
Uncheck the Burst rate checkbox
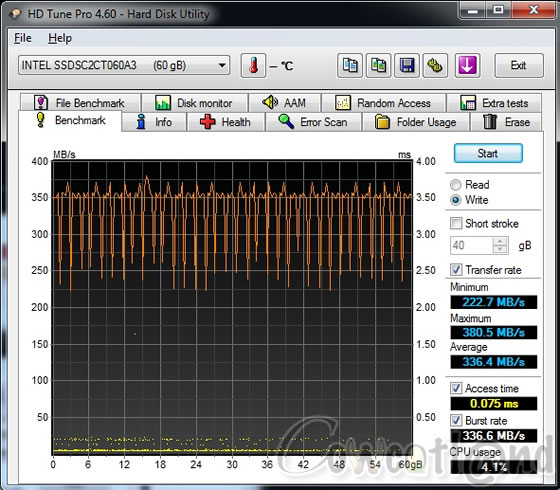[x=456, y=420]
